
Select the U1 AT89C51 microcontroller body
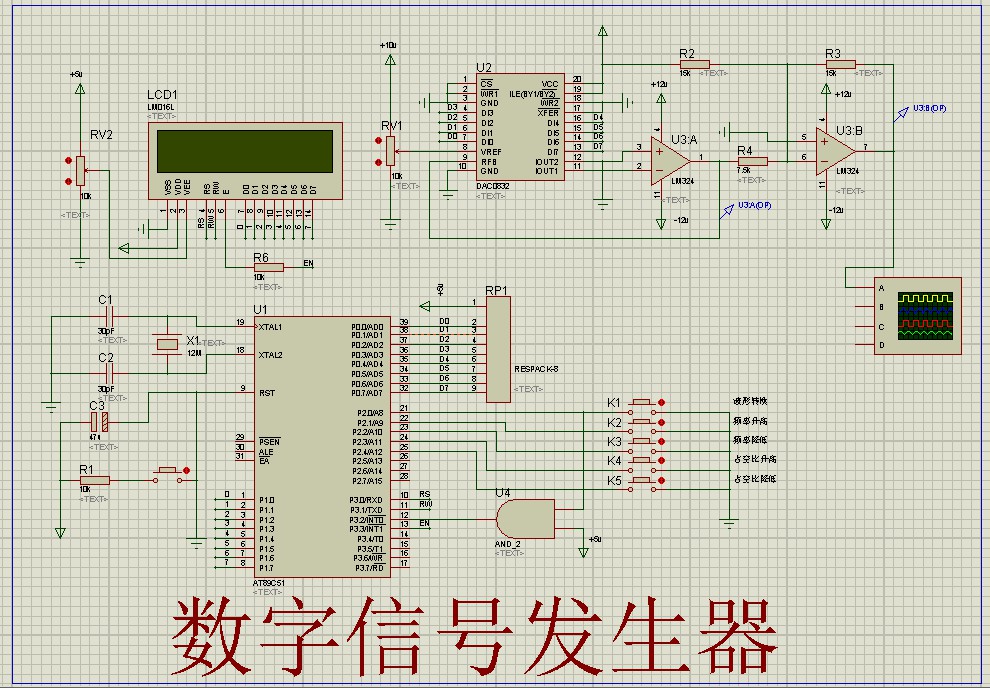tap(323, 446)
